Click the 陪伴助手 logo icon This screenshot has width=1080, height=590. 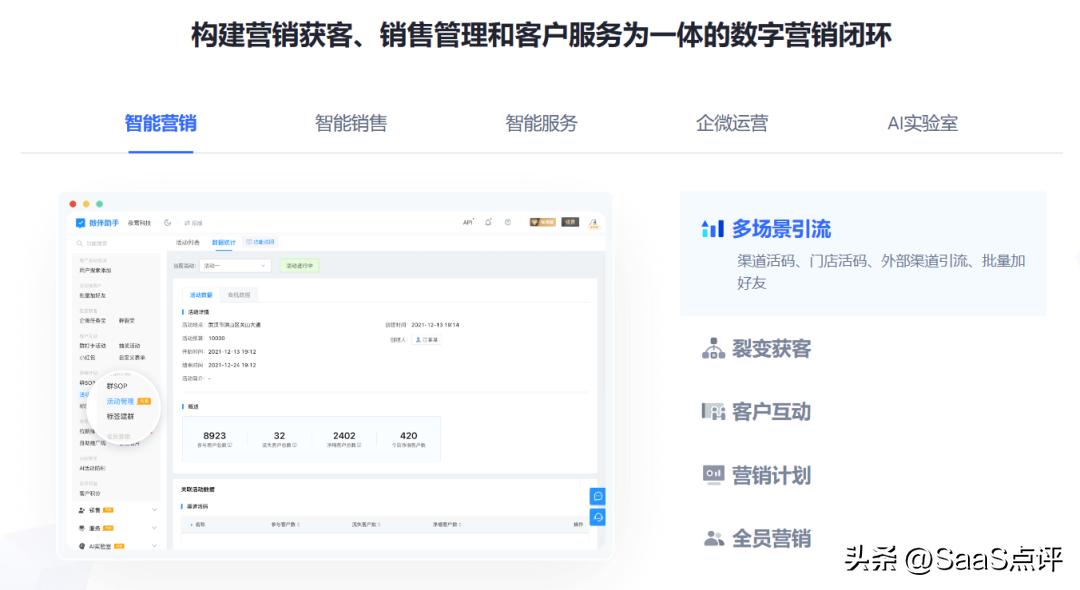(80, 222)
